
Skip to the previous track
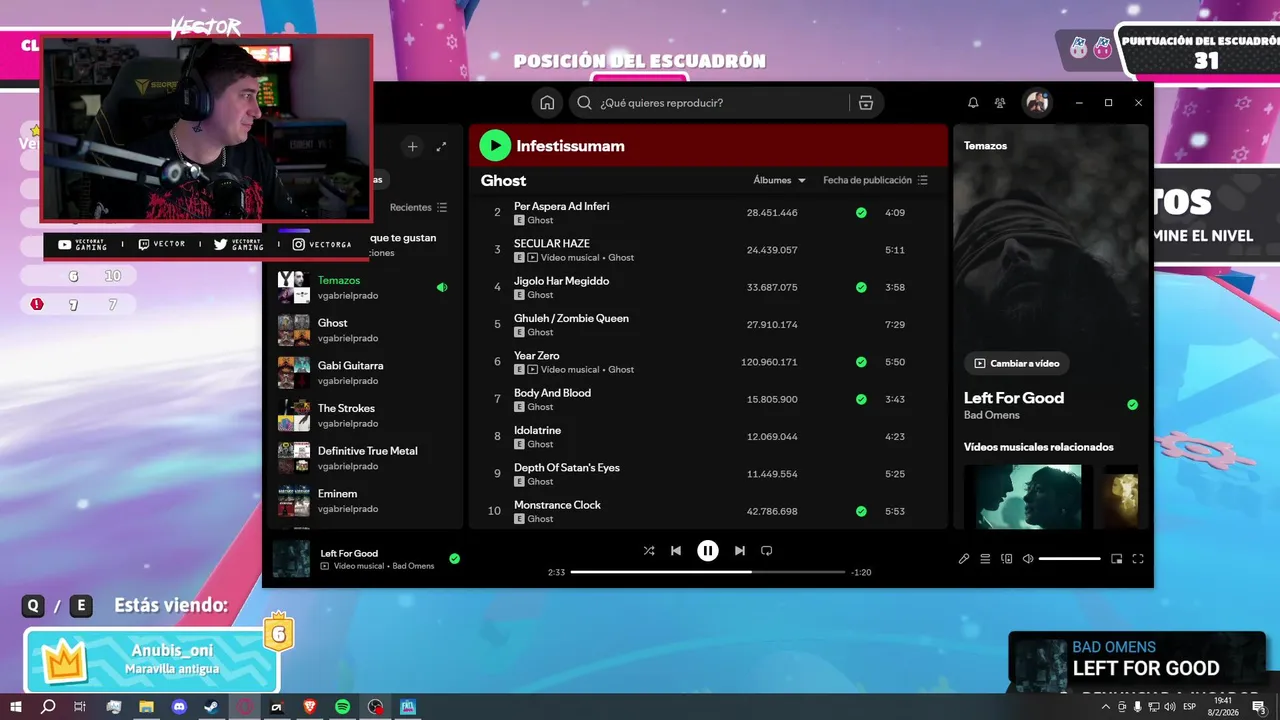(676, 551)
